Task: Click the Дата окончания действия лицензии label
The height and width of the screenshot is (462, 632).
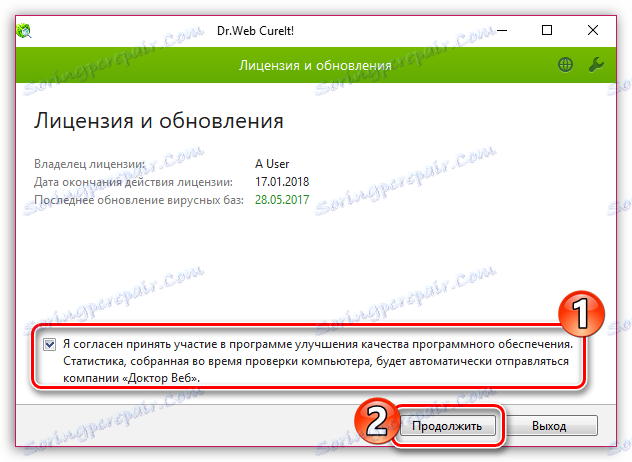Action: pyautogui.click(x=133, y=182)
